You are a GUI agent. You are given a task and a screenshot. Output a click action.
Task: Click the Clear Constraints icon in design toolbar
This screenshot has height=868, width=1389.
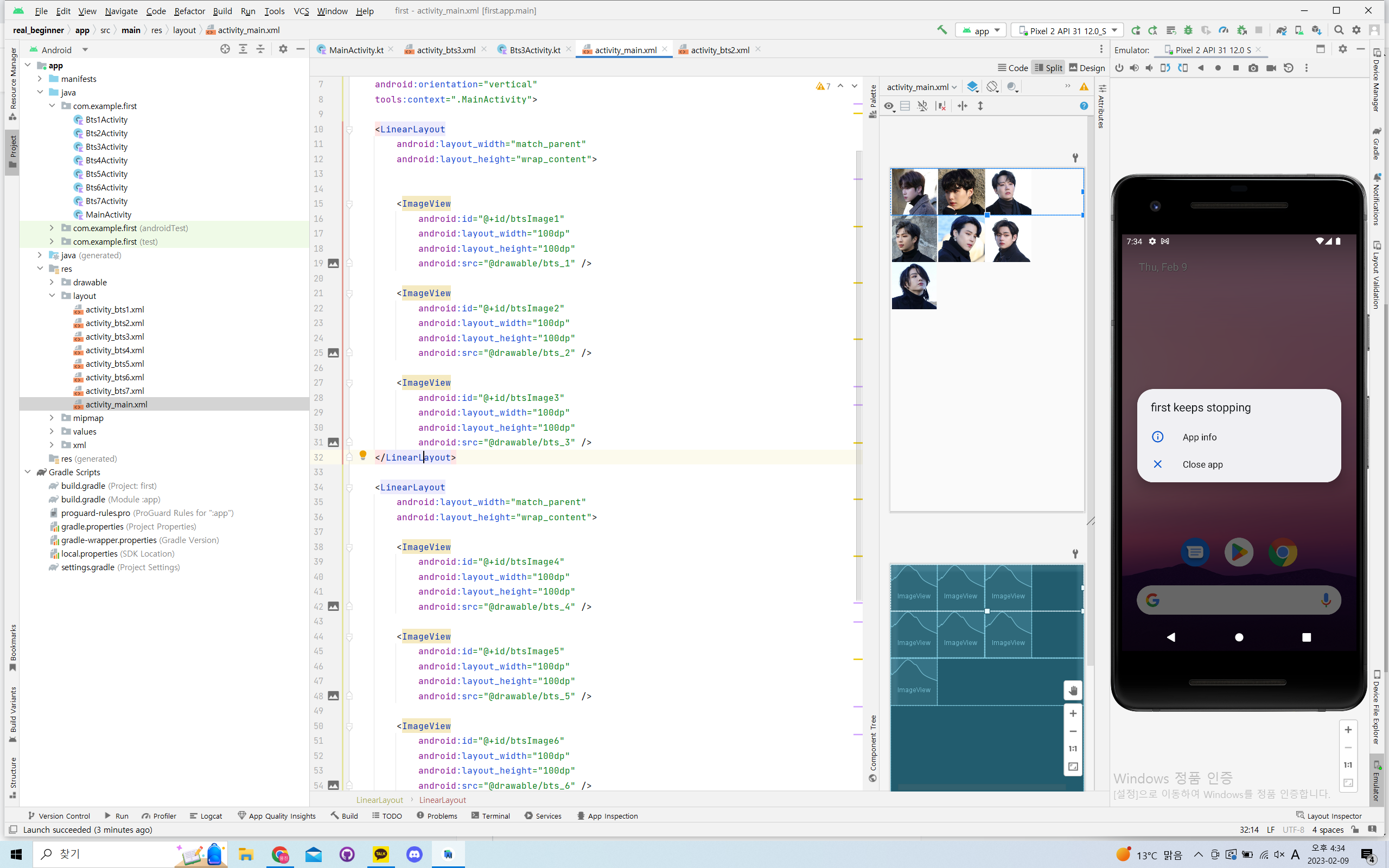click(941, 106)
